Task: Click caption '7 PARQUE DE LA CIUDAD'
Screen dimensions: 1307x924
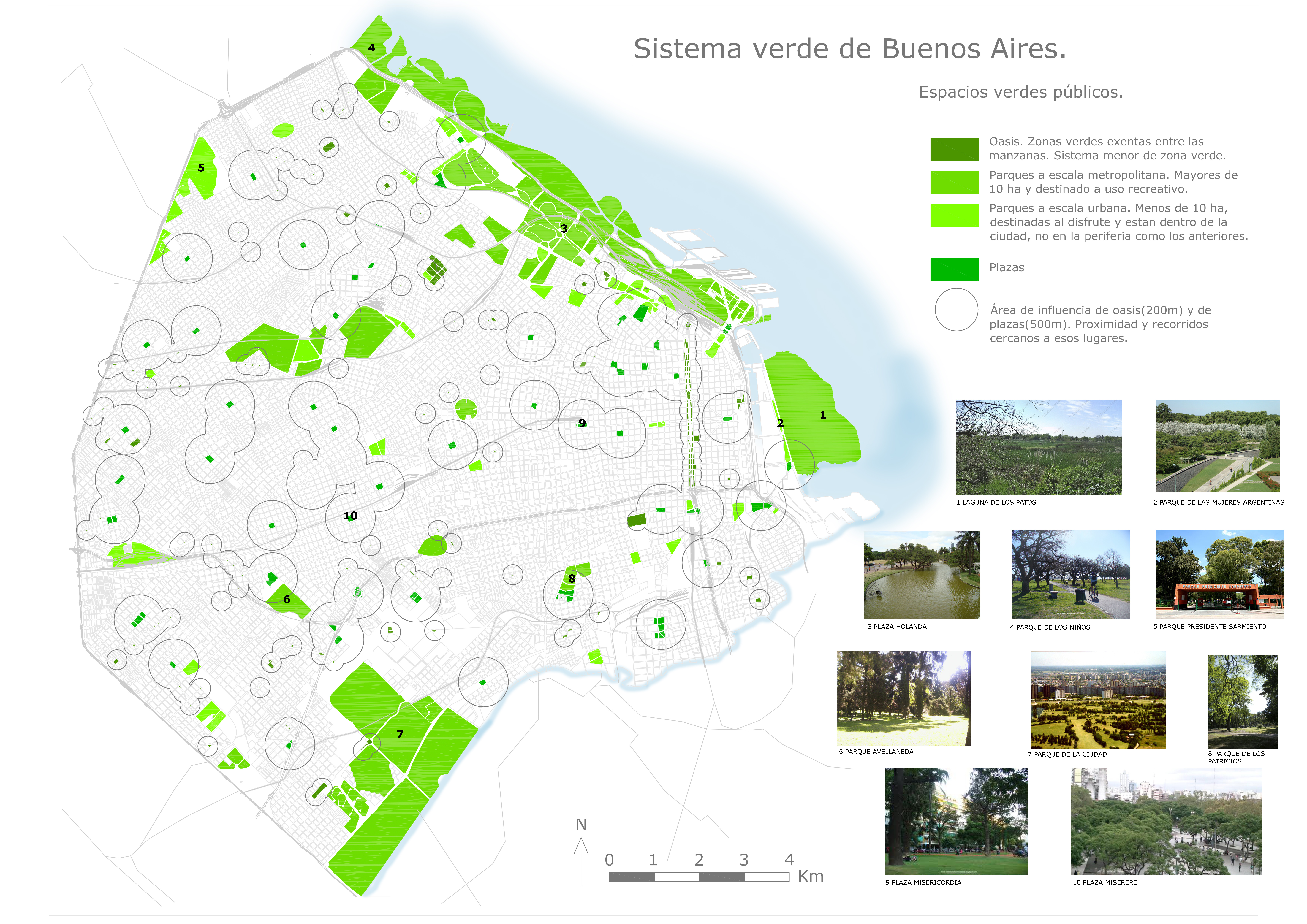Action: coord(1067,754)
